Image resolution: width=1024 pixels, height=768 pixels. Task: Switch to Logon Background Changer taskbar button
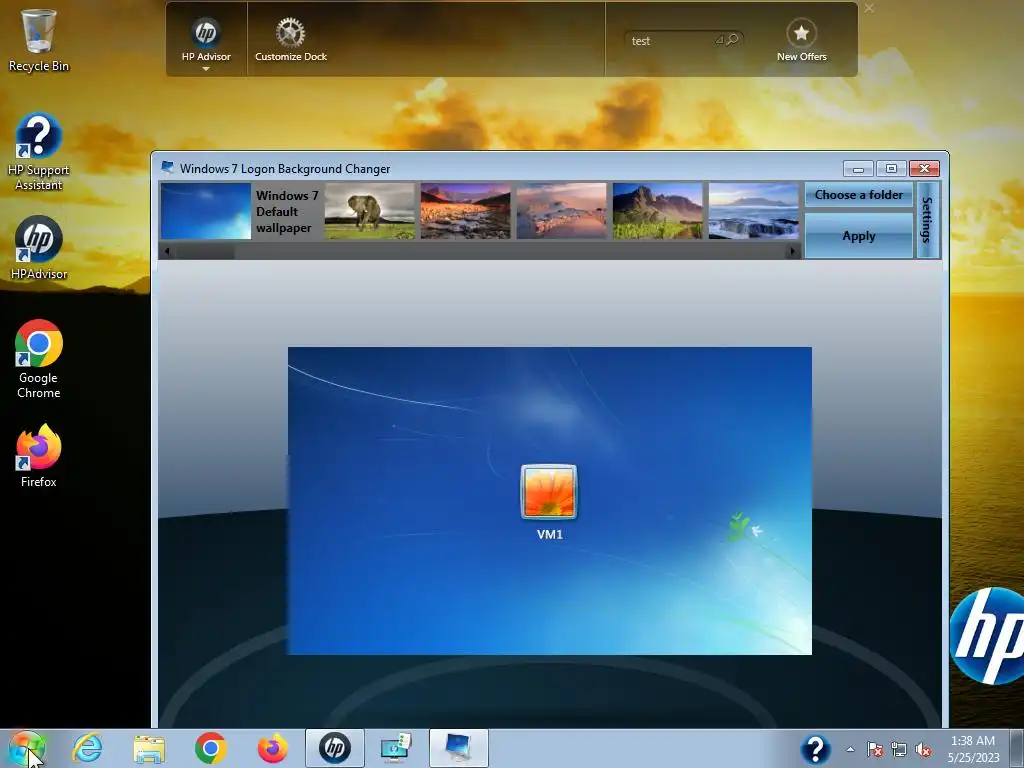tap(458, 748)
